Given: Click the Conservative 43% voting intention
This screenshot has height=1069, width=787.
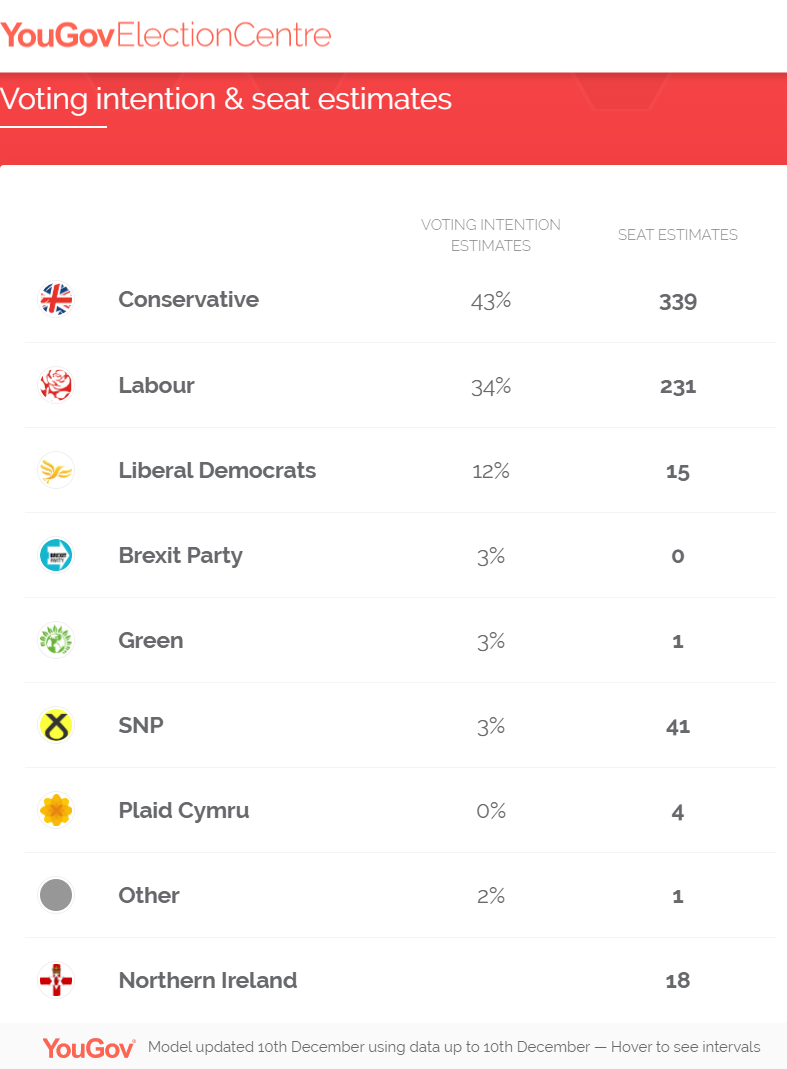Looking at the screenshot, I should pos(491,301).
